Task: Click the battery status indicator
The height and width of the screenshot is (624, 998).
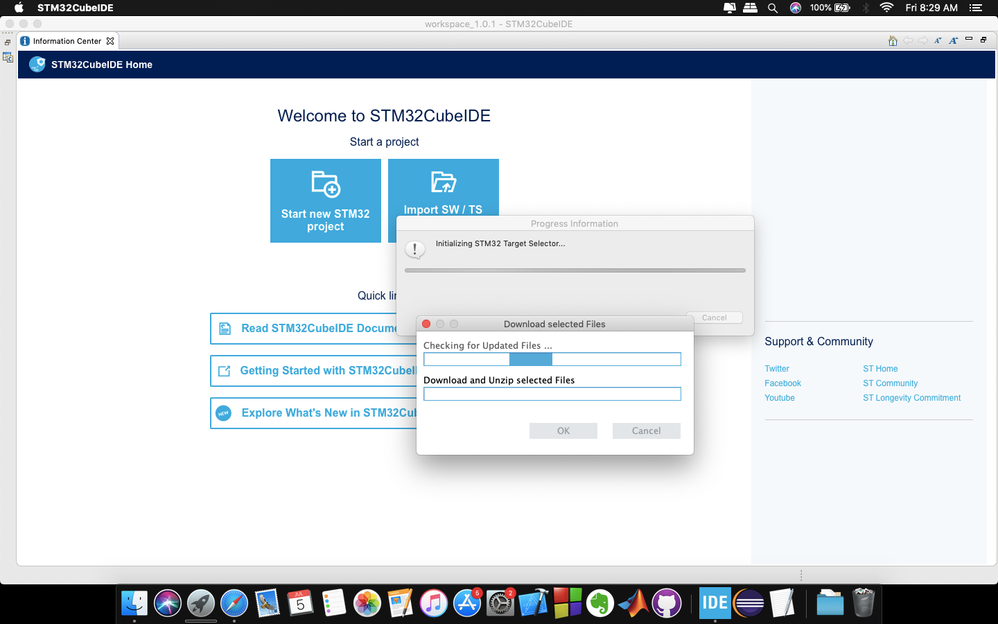Action: click(x=830, y=8)
